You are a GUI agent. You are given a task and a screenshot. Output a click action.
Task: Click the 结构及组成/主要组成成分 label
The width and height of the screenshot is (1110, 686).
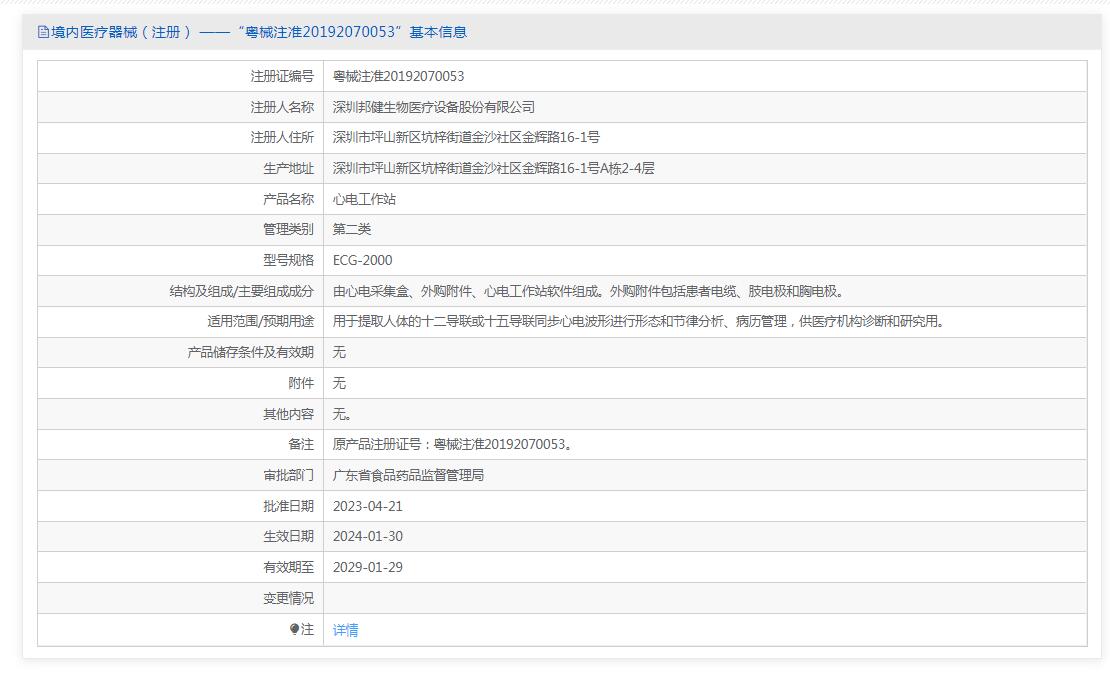(241, 291)
